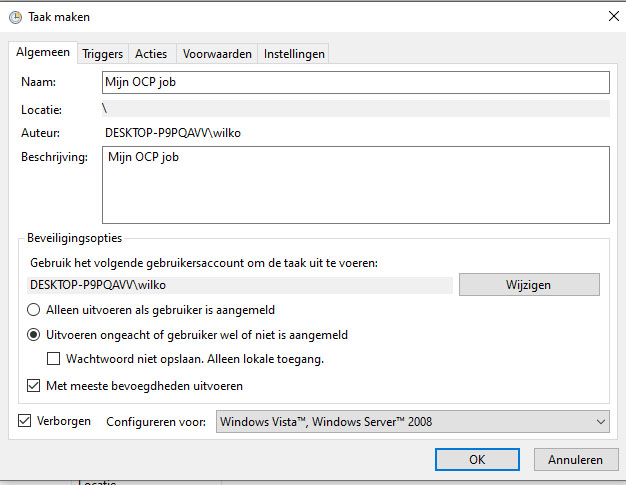The height and width of the screenshot is (485, 626).
Task: Click the 'Beschrijving:' label
Action: pos(54,157)
